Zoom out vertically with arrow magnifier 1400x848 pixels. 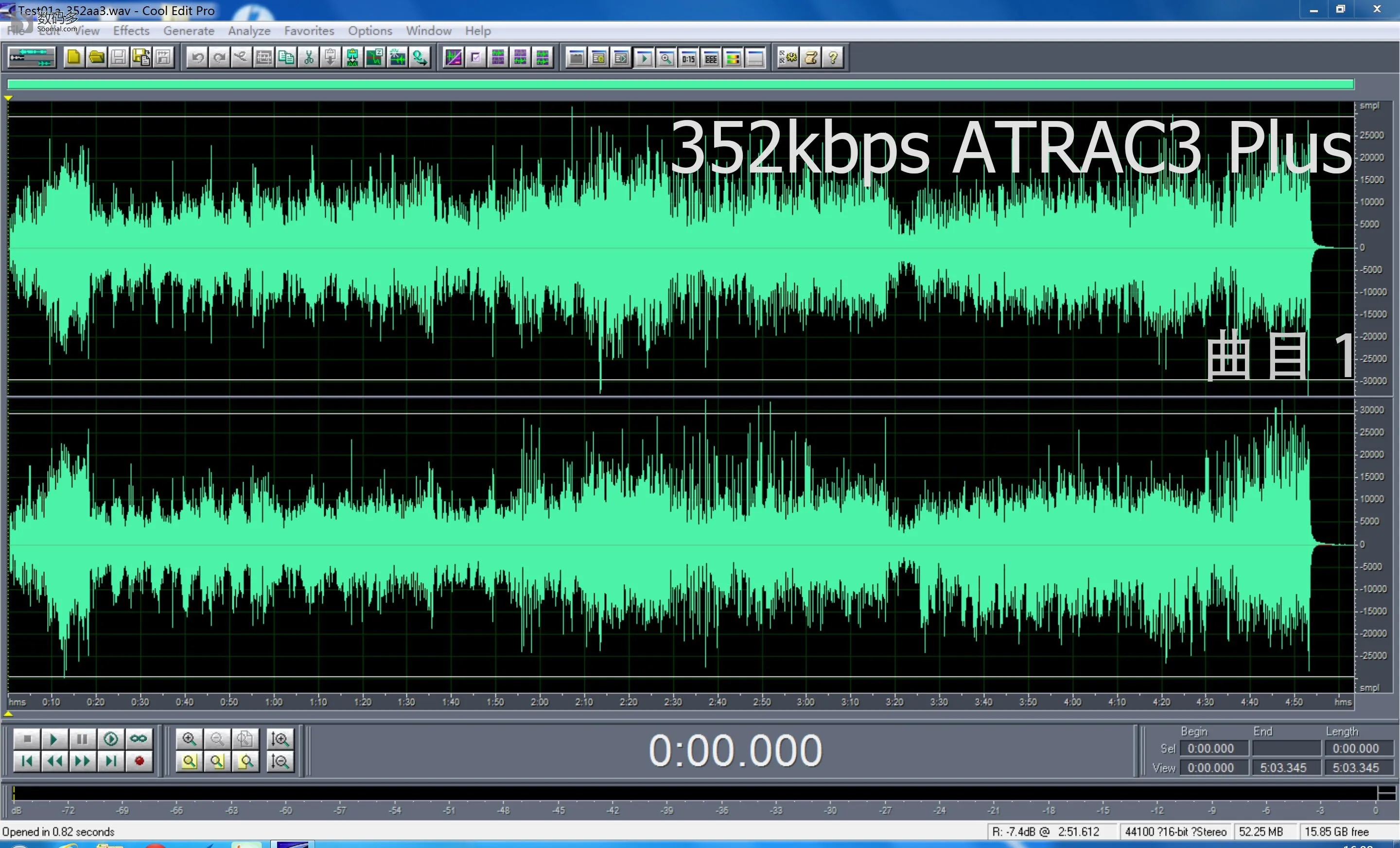pos(280,761)
